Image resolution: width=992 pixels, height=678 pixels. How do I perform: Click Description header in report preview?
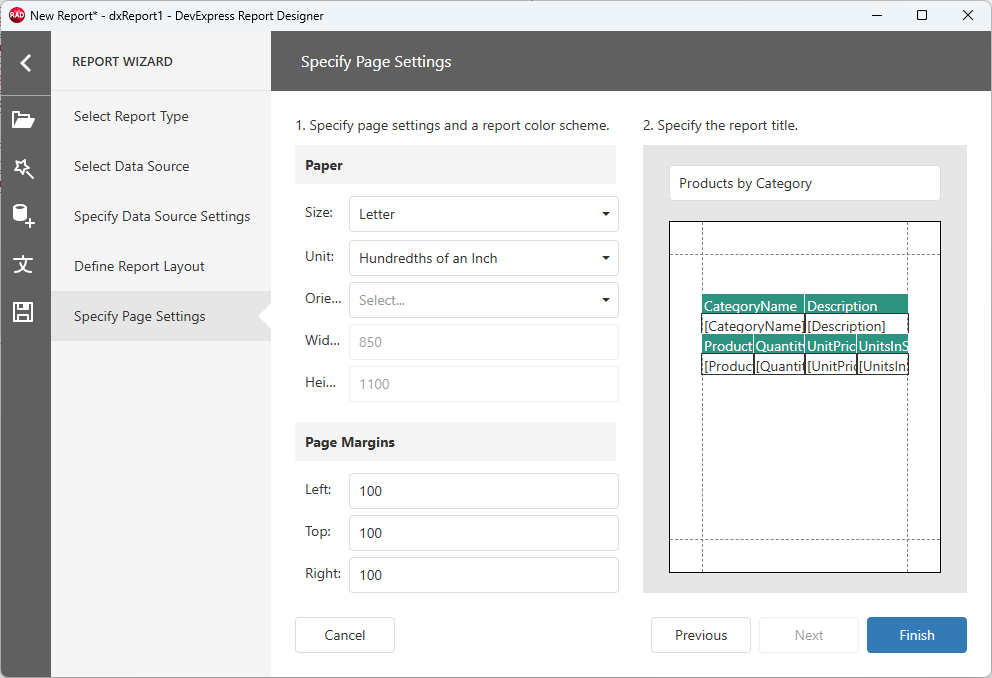tap(857, 305)
